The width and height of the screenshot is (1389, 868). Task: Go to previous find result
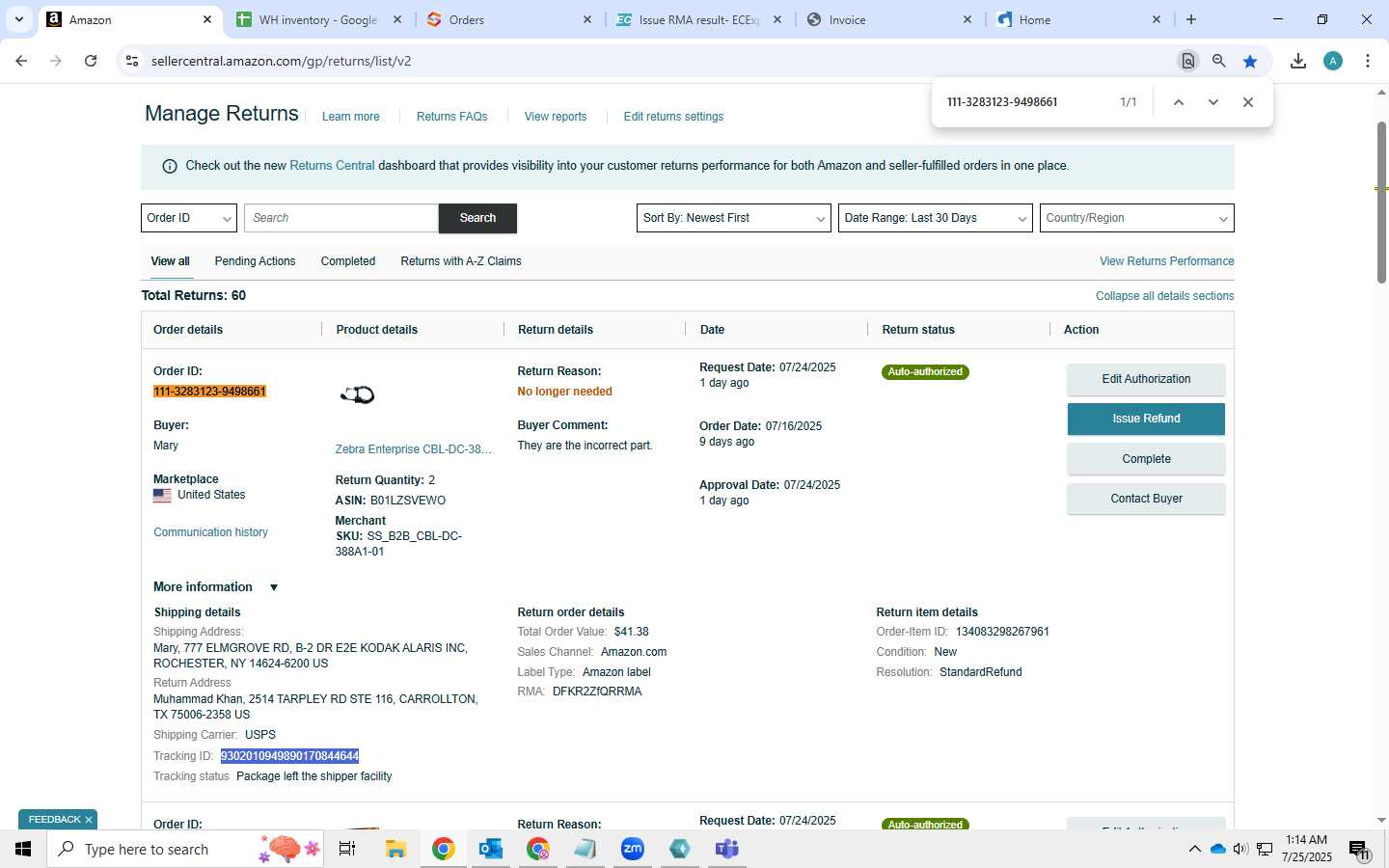coord(1178,102)
